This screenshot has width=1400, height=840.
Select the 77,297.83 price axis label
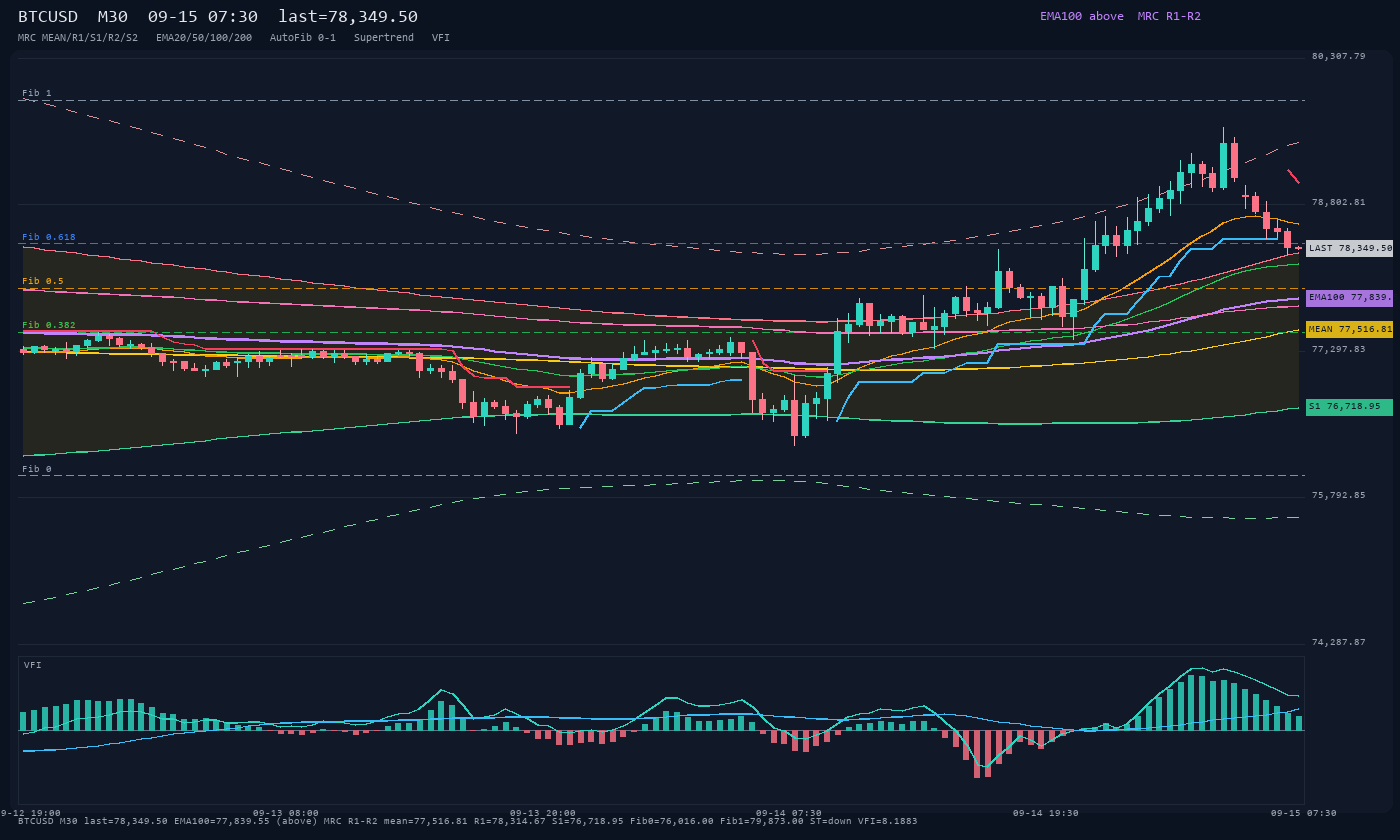[x=1338, y=349]
